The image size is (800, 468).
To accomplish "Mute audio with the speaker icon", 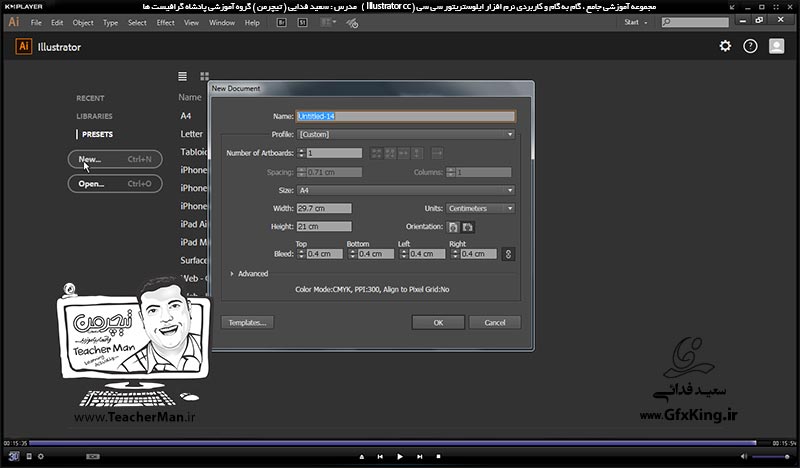I will (x=743, y=456).
